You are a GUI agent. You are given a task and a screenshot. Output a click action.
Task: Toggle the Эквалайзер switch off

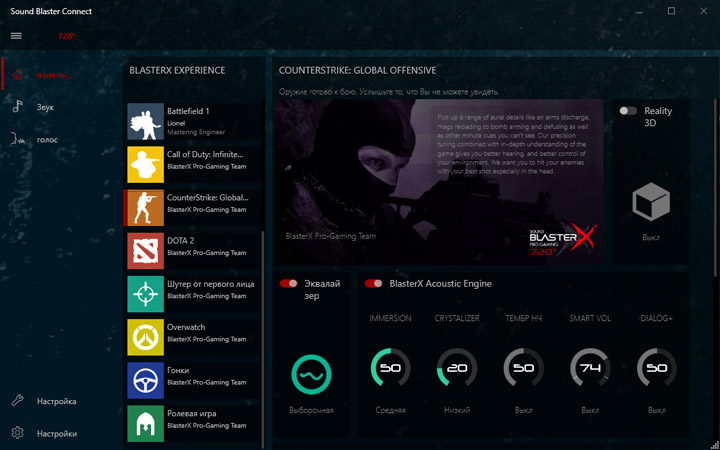tap(289, 283)
